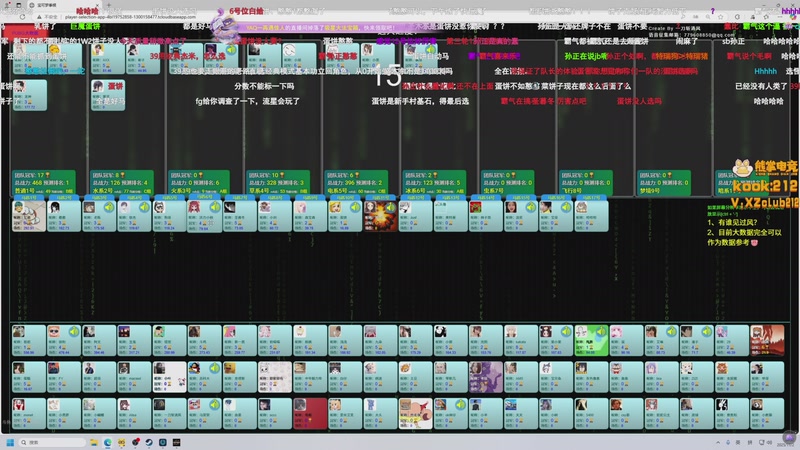Pick the green-highlighted player card
The image size is (800, 450).
pos(591,340)
